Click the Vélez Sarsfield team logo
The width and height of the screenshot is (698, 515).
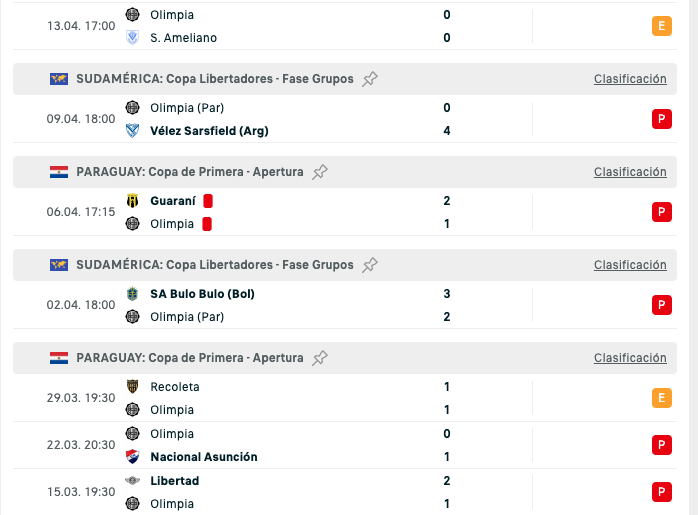133,130
